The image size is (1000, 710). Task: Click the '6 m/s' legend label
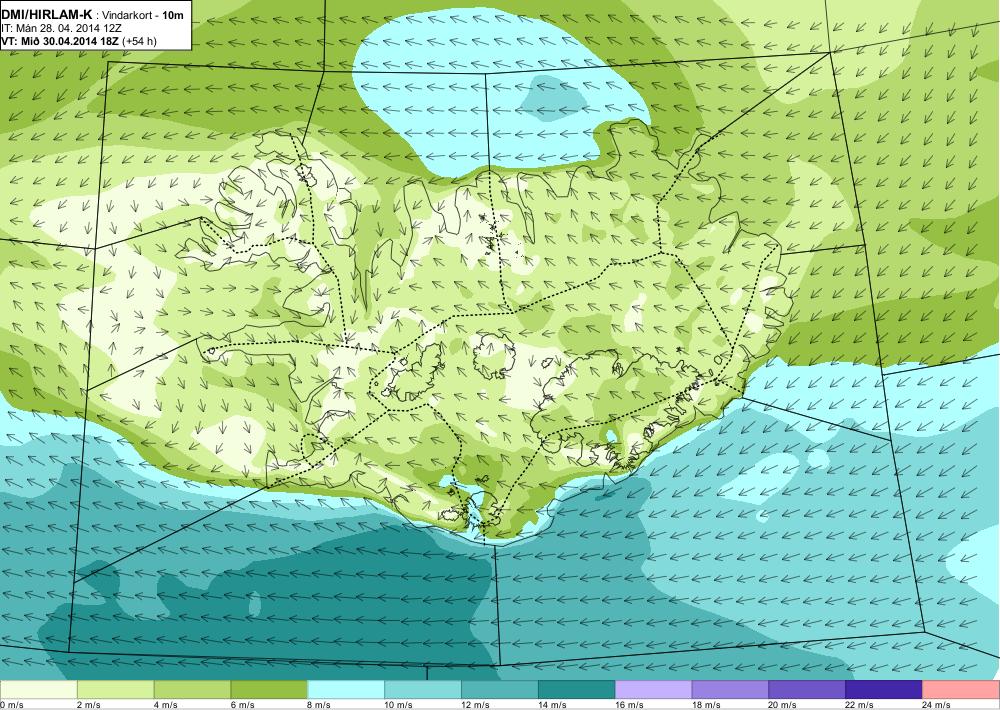[x=242, y=705]
